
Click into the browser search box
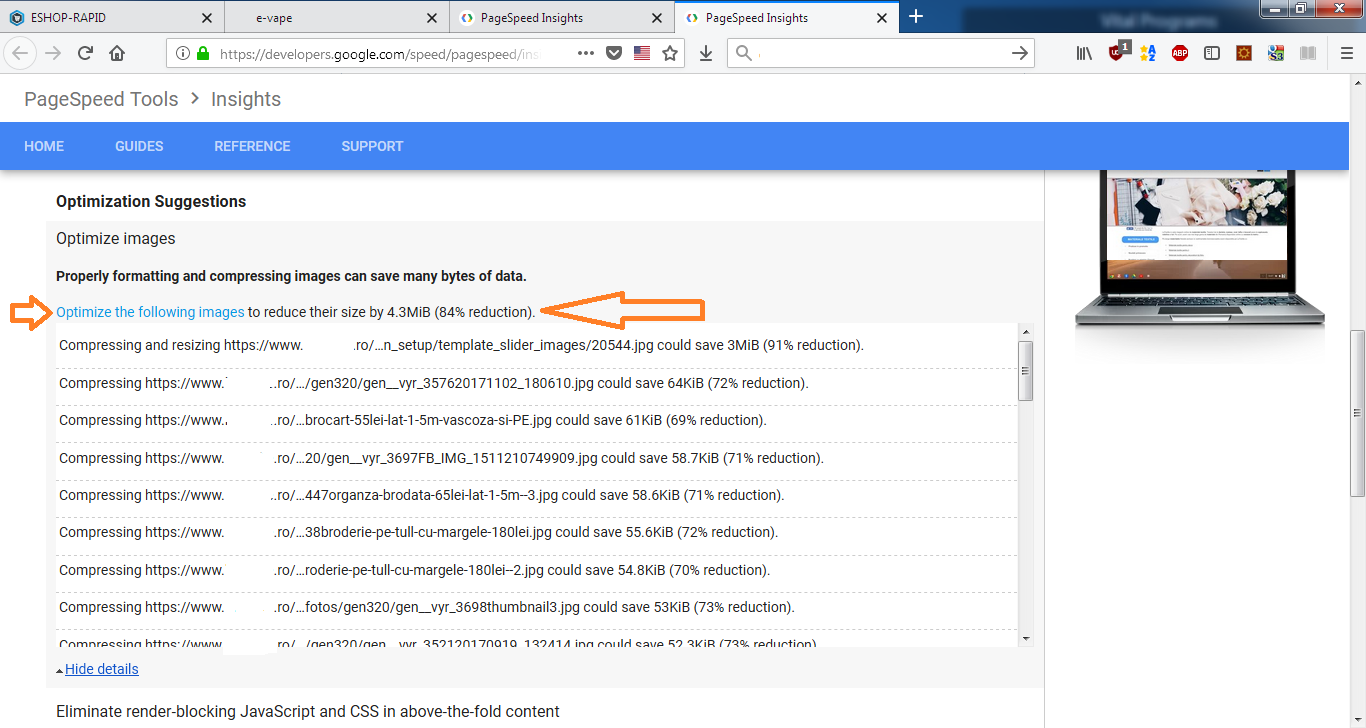(x=880, y=53)
